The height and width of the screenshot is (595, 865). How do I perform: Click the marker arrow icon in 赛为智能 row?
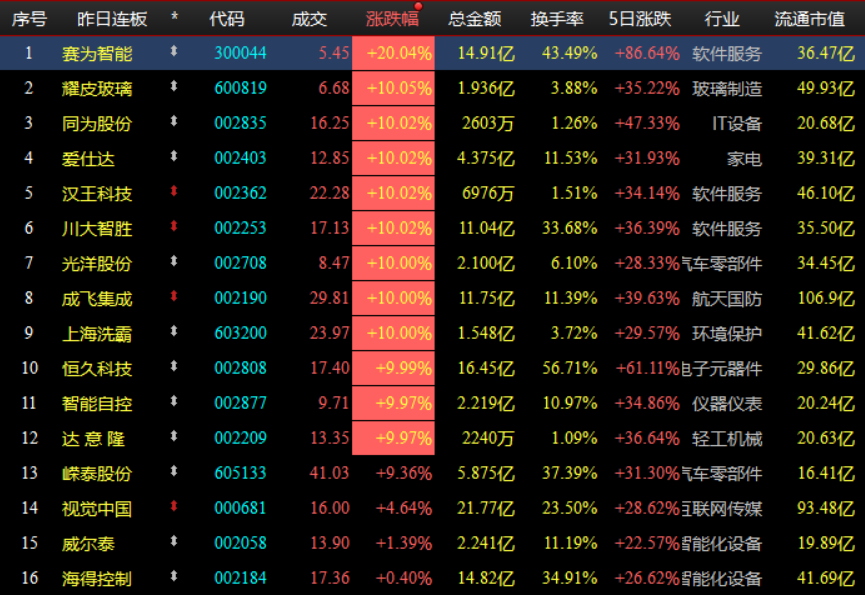click(174, 51)
